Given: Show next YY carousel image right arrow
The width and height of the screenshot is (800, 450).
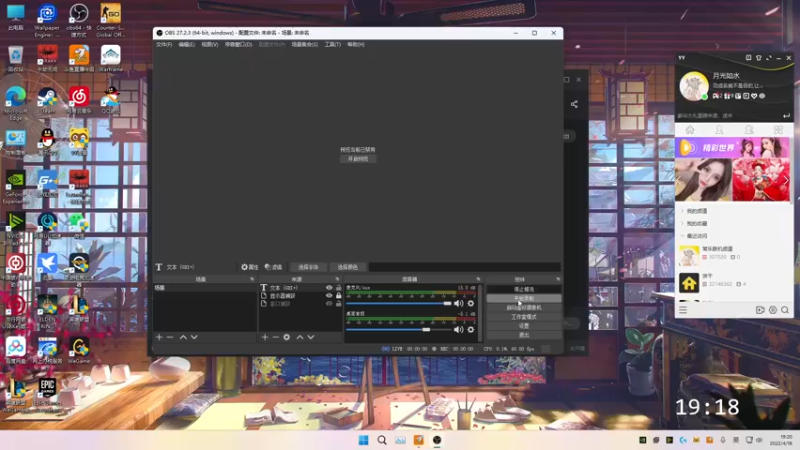Looking at the screenshot, I should click(786, 181).
